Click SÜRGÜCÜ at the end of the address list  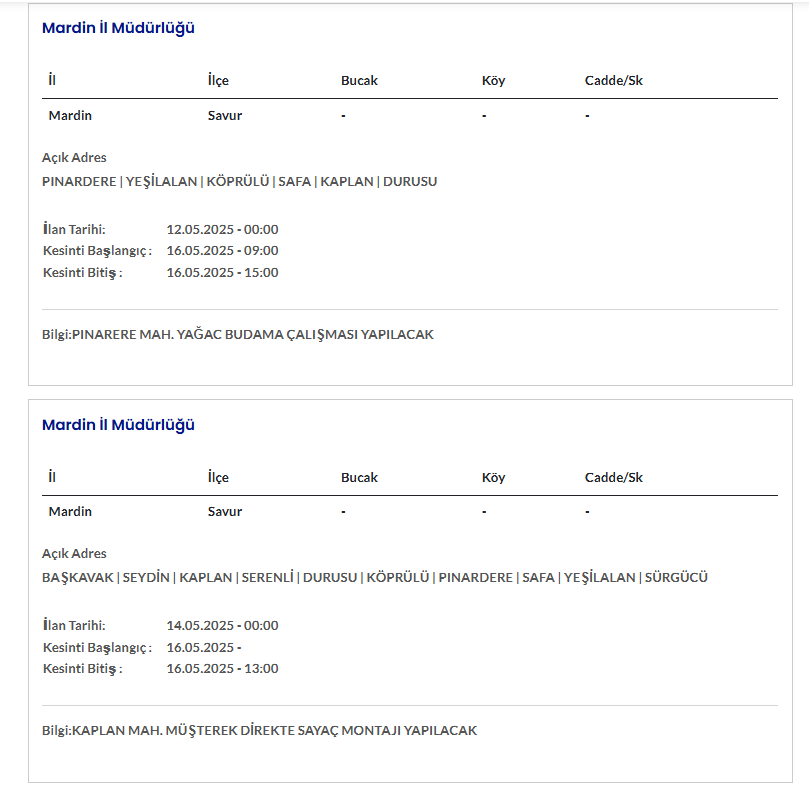676,577
